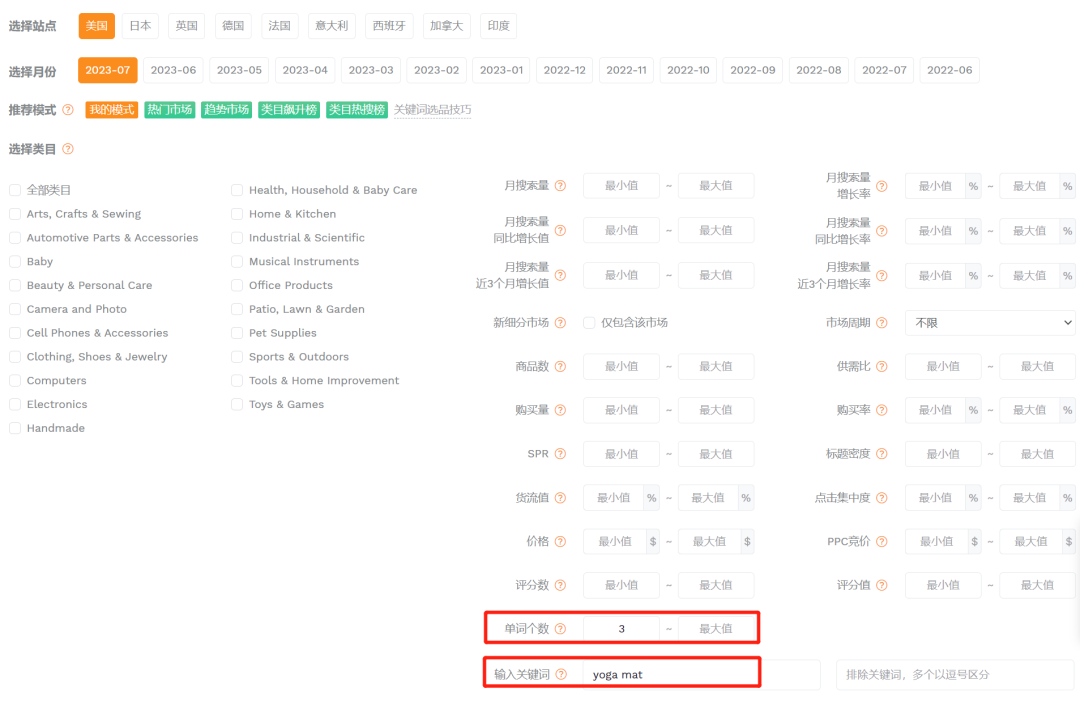
Task: Check the 全部类目 checkbox
Action: [15, 190]
